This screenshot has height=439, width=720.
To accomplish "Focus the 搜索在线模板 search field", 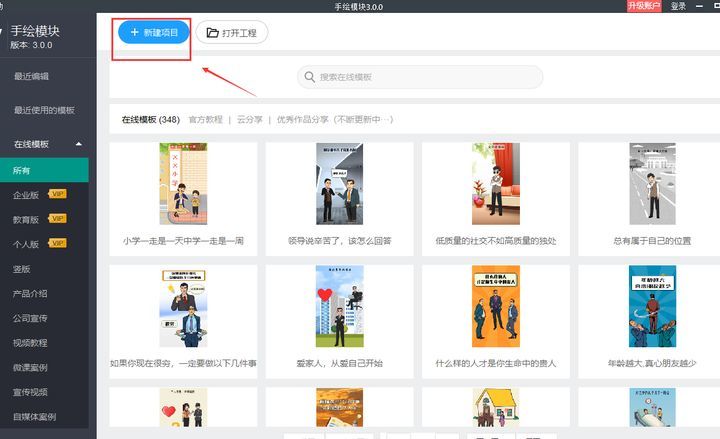I will click(420, 77).
